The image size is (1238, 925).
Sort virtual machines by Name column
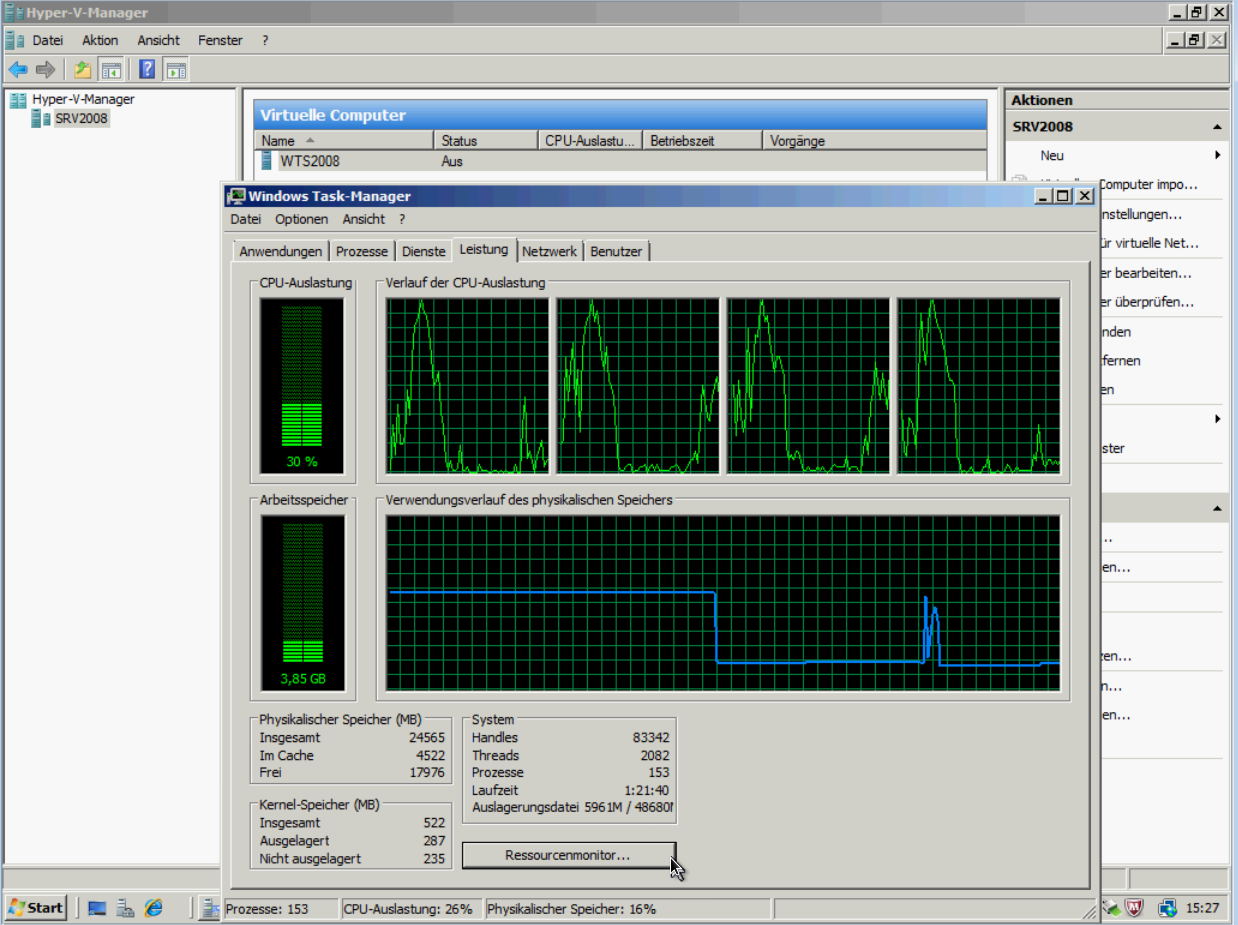point(344,141)
